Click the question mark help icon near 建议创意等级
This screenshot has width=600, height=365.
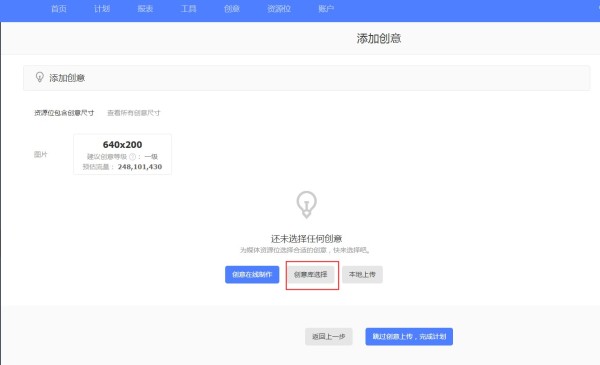click(x=132, y=156)
